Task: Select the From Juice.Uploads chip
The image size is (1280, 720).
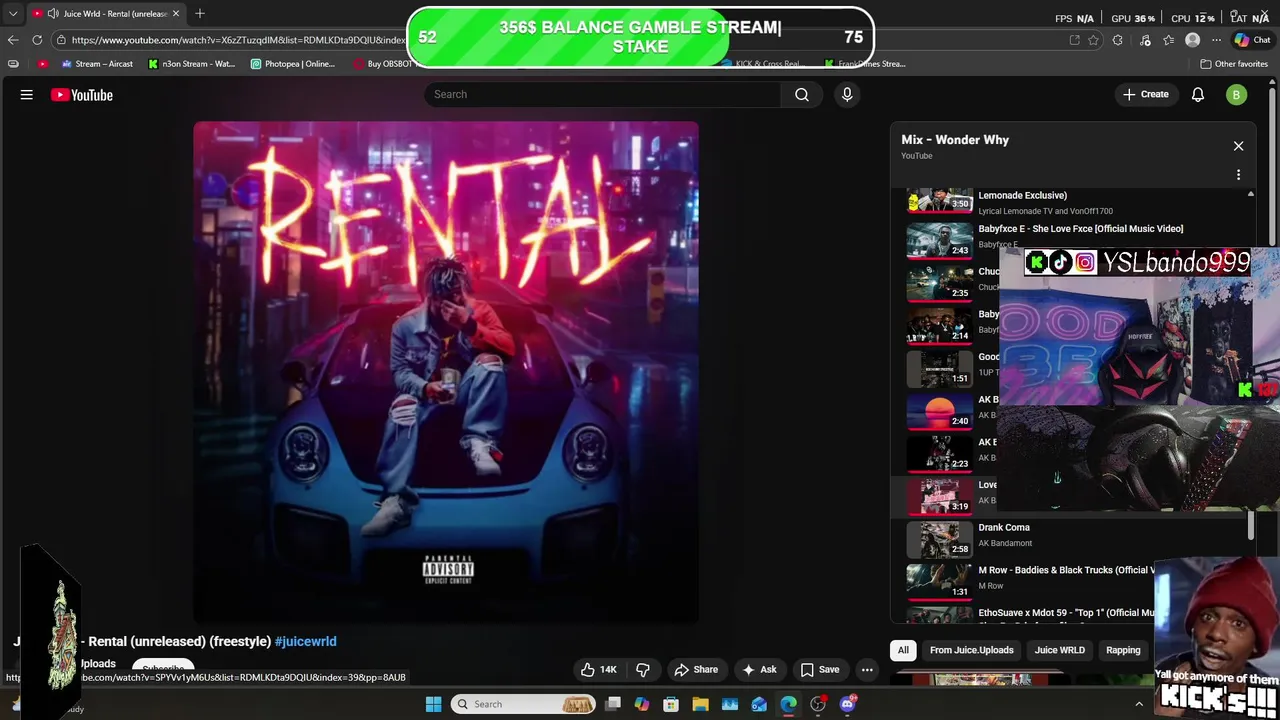Action: (972, 650)
